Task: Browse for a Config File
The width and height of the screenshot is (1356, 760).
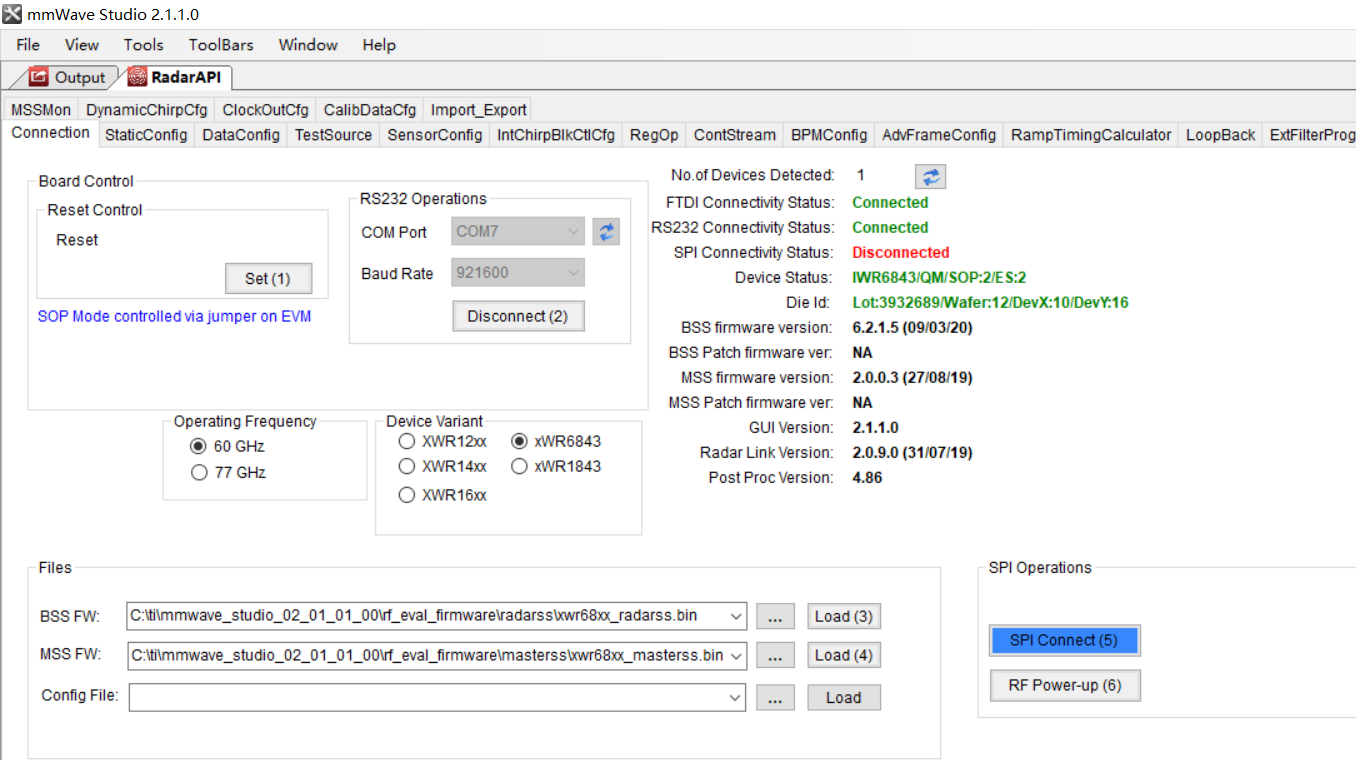Action: point(775,698)
